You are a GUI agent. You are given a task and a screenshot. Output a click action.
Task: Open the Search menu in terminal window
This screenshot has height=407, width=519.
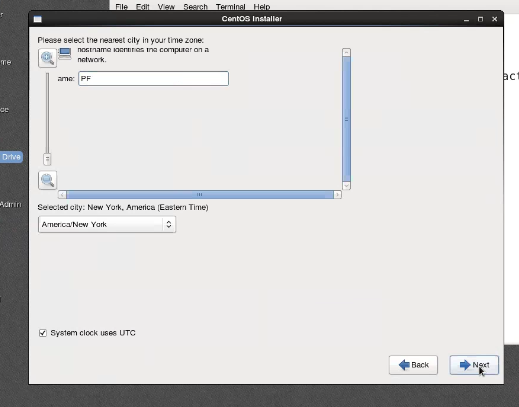tap(195, 7)
